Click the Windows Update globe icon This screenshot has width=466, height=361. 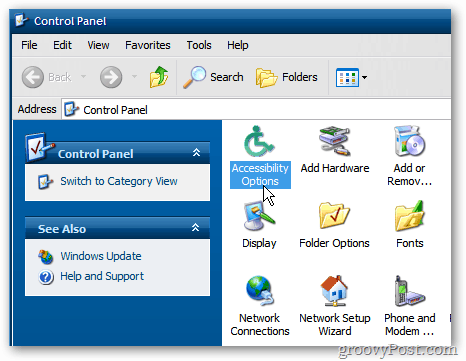46,257
